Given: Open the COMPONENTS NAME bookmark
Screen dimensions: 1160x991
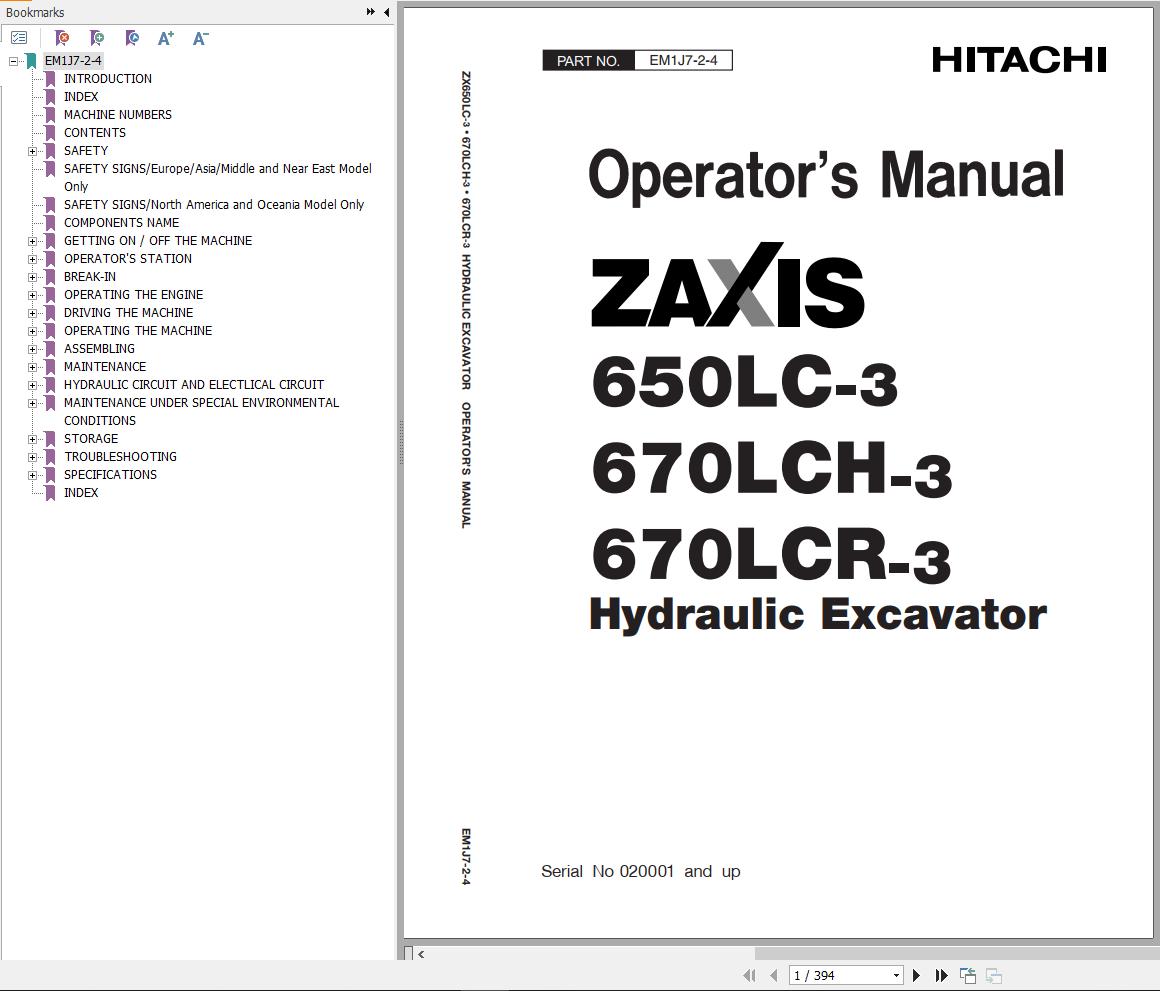Looking at the screenshot, I should [121, 223].
